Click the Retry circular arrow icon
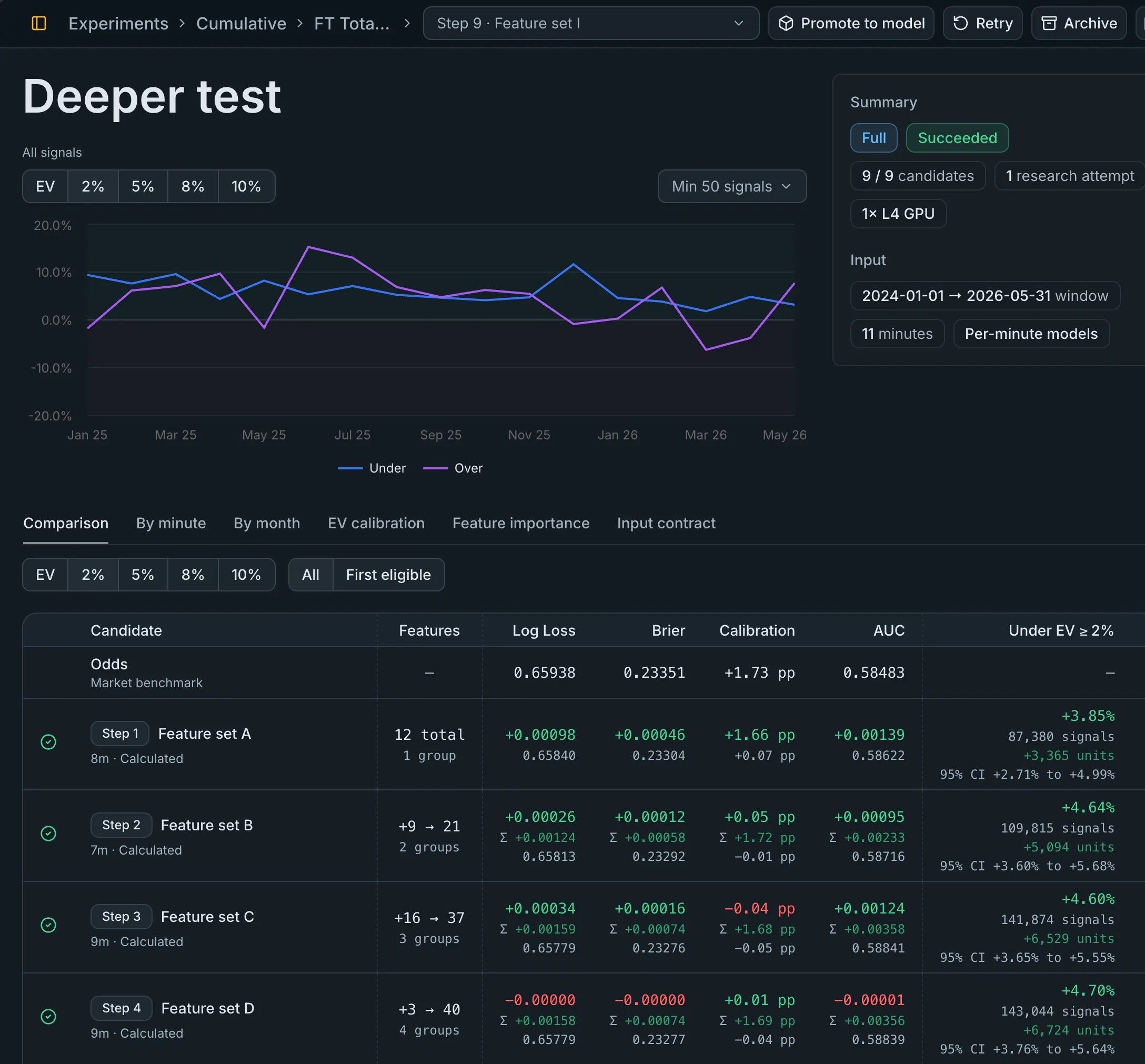Viewport: 1145px width, 1064px height. point(960,23)
